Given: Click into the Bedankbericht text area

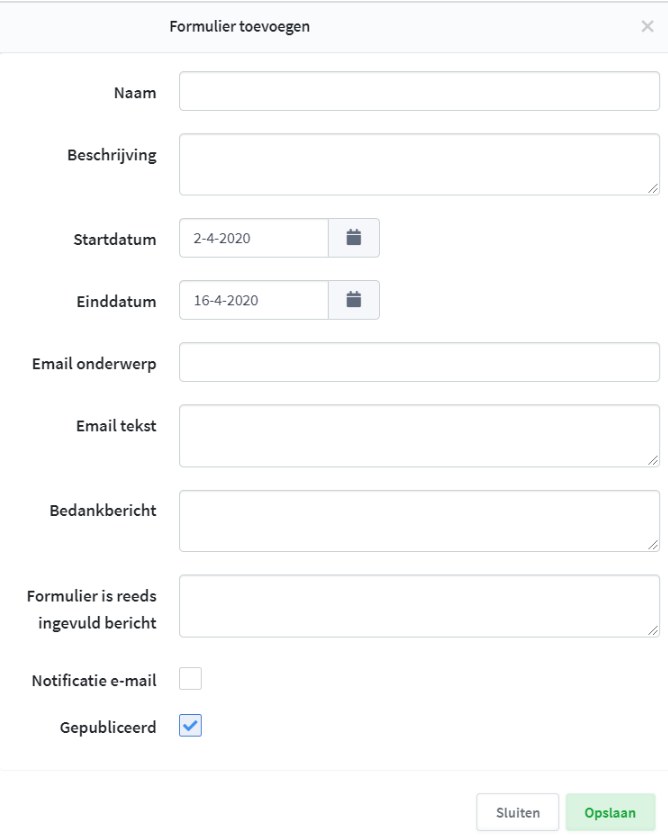Looking at the screenshot, I should (420, 521).
